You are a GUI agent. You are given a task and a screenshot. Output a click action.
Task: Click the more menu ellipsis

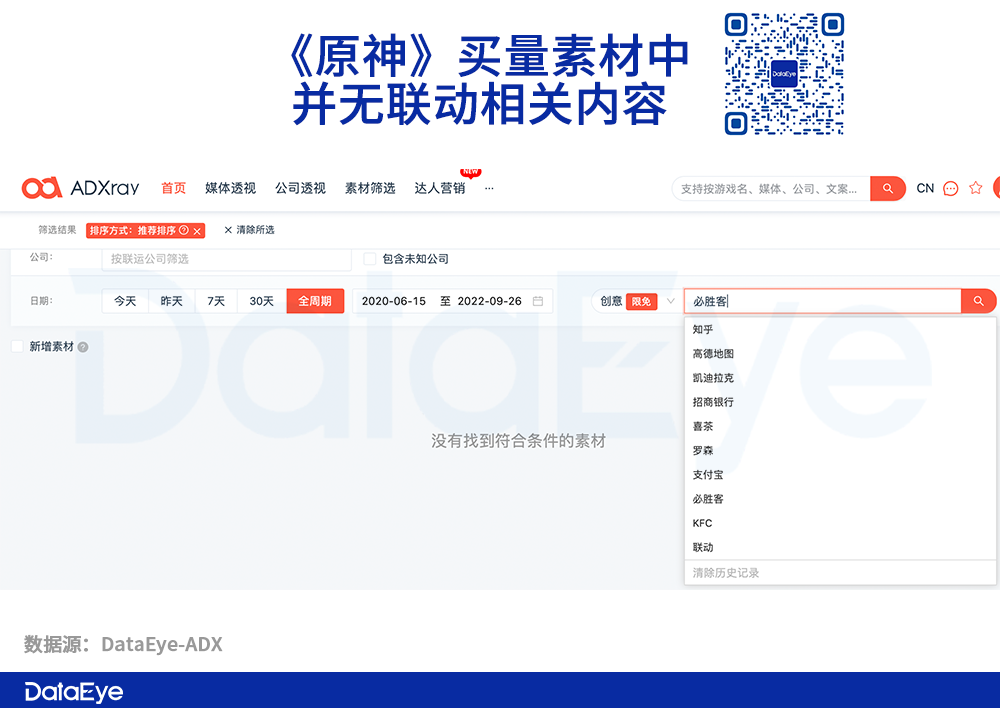coord(489,188)
